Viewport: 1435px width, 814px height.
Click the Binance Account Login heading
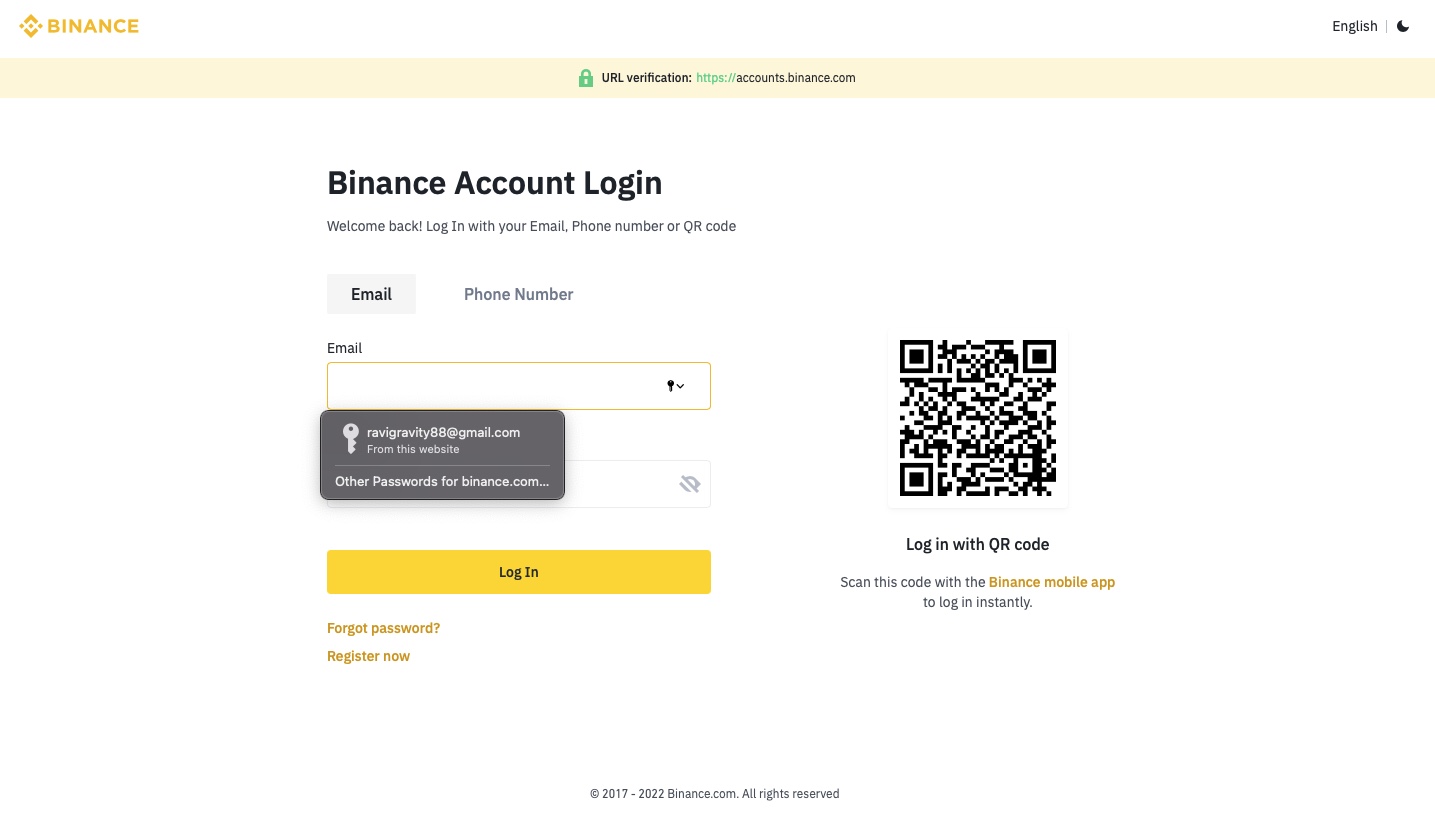pos(494,183)
